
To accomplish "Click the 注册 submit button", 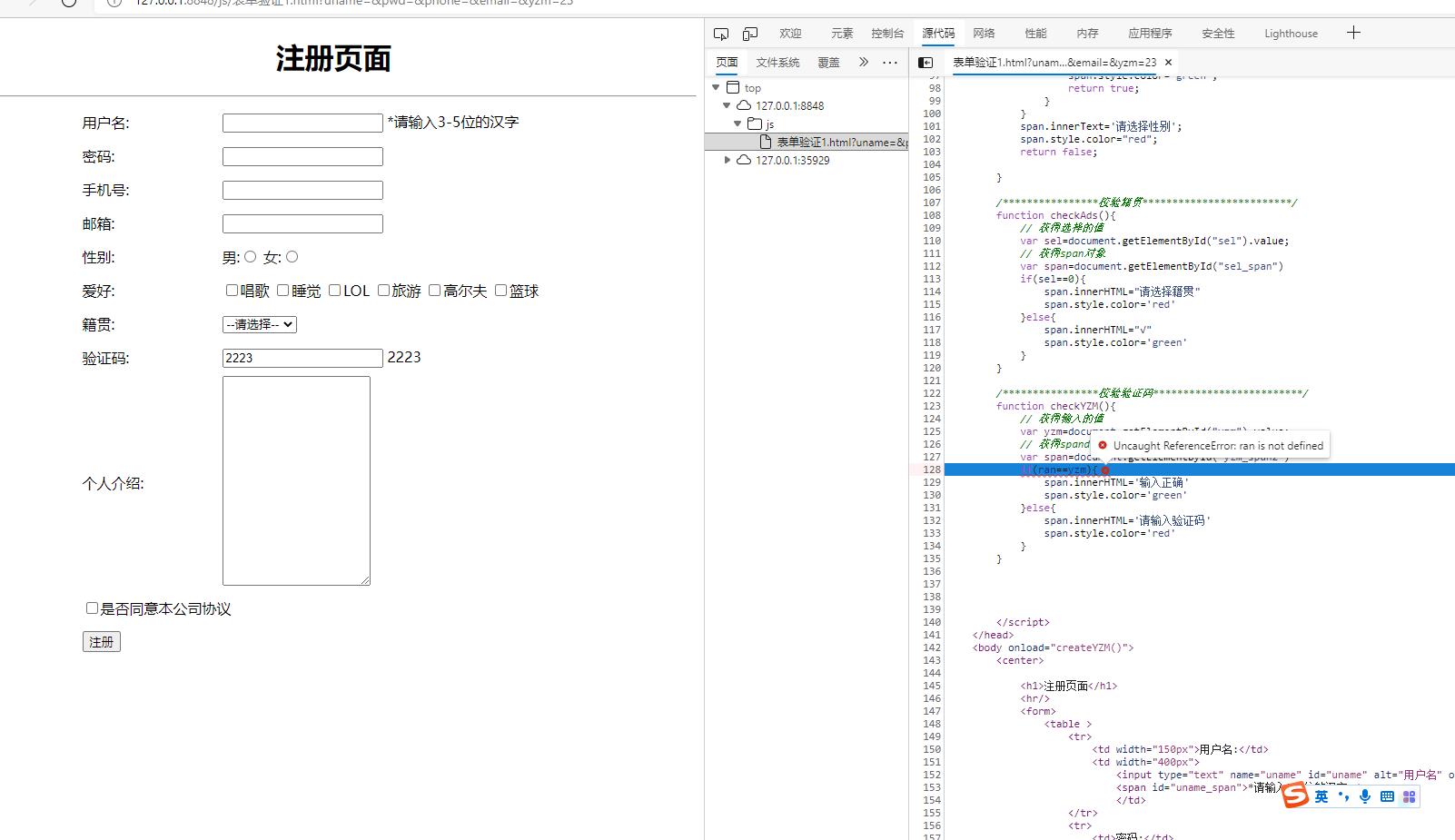I will (x=101, y=642).
